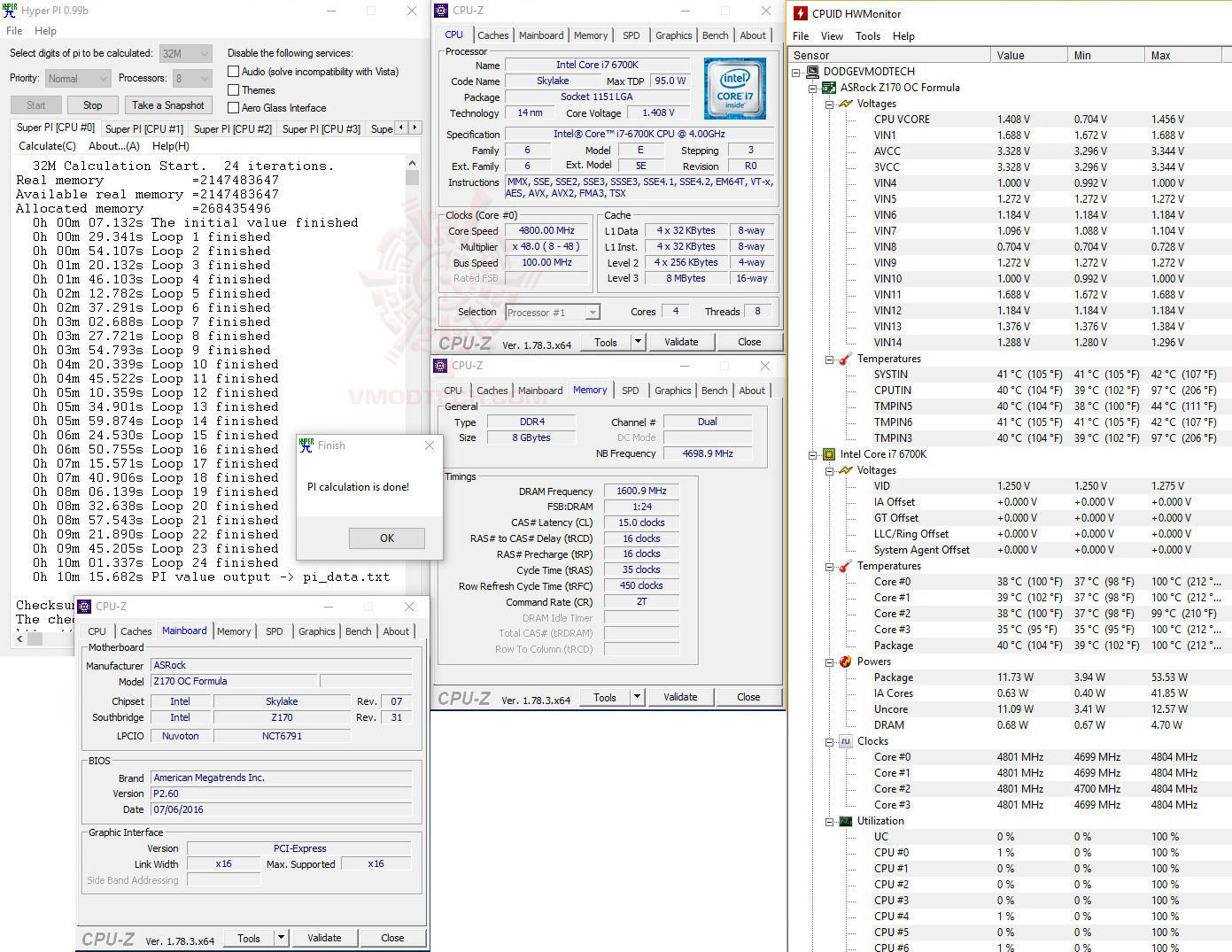Click the right tab-scroll arrow in Hyper PI
Viewport: 1232px width, 952px height.
[x=415, y=128]
